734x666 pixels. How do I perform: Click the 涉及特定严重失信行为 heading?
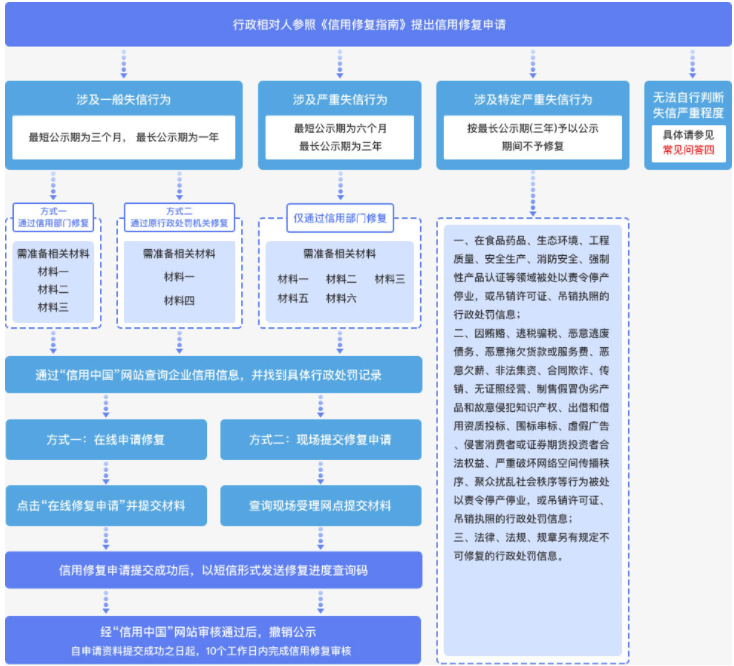point(532,99)
